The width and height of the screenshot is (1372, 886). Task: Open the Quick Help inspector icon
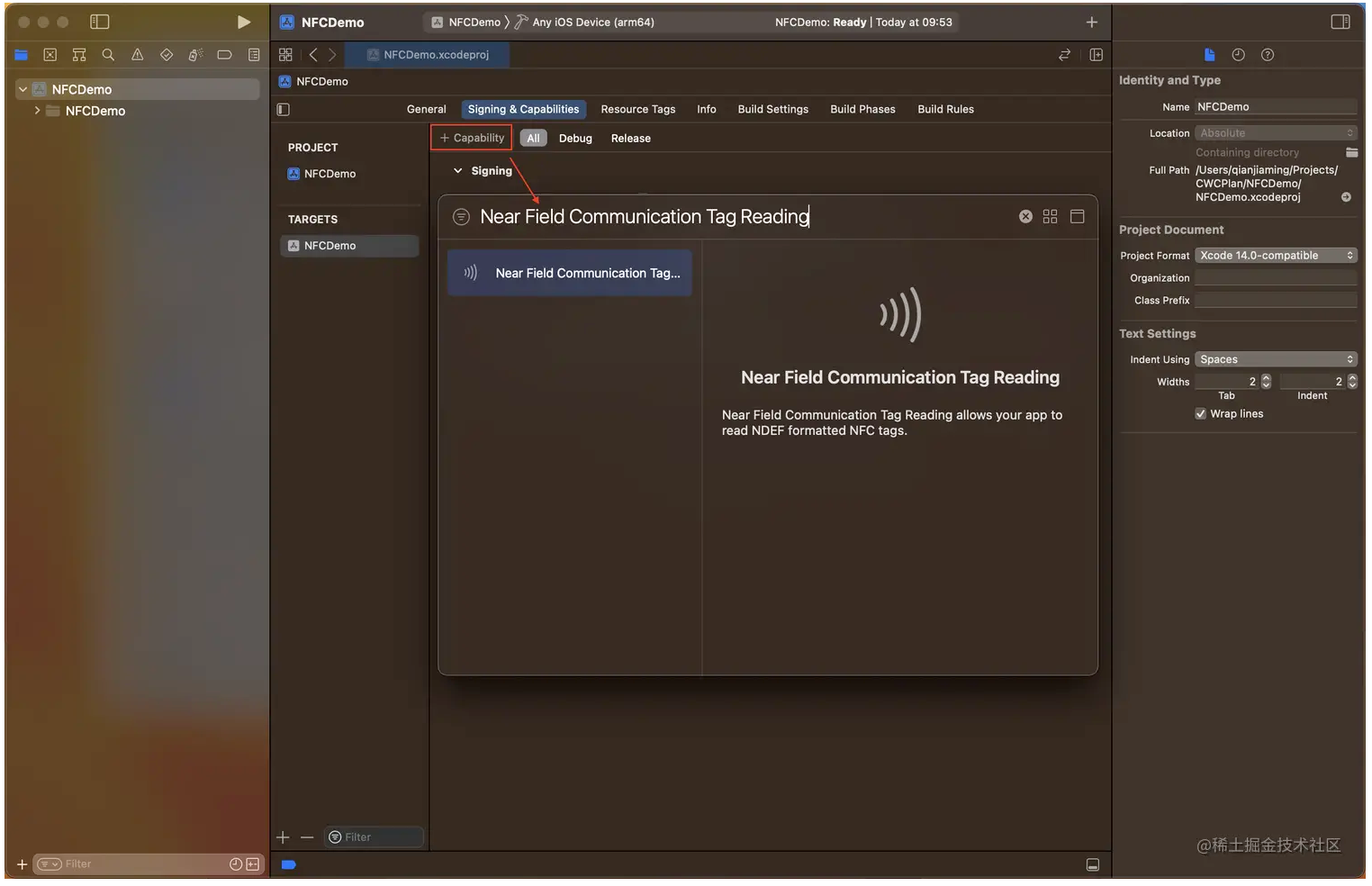click(1268, 55)
